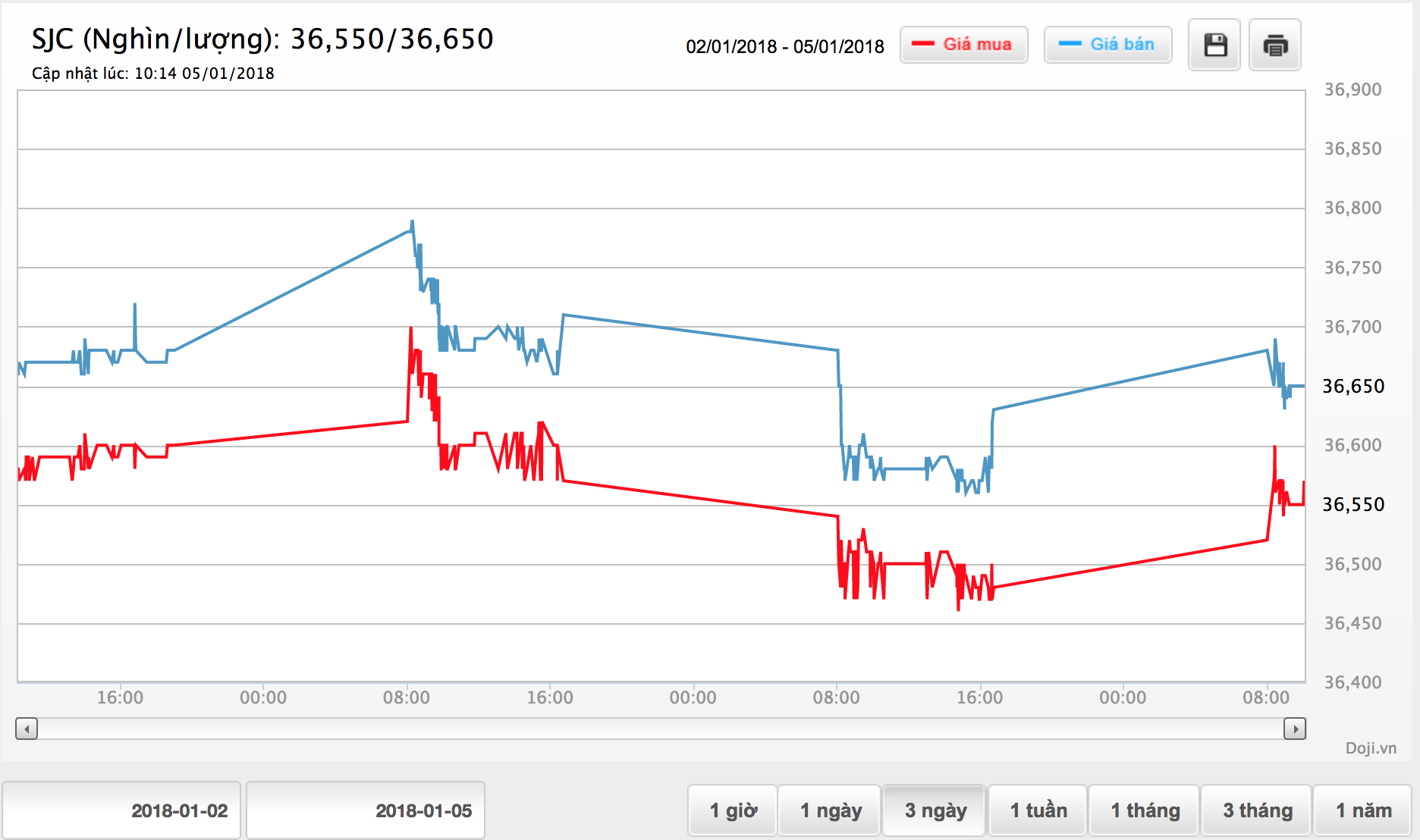Viewport: 1420px width, 840px height.
Task: Click the end date field 2018-01-05
Action: (366, 810)
